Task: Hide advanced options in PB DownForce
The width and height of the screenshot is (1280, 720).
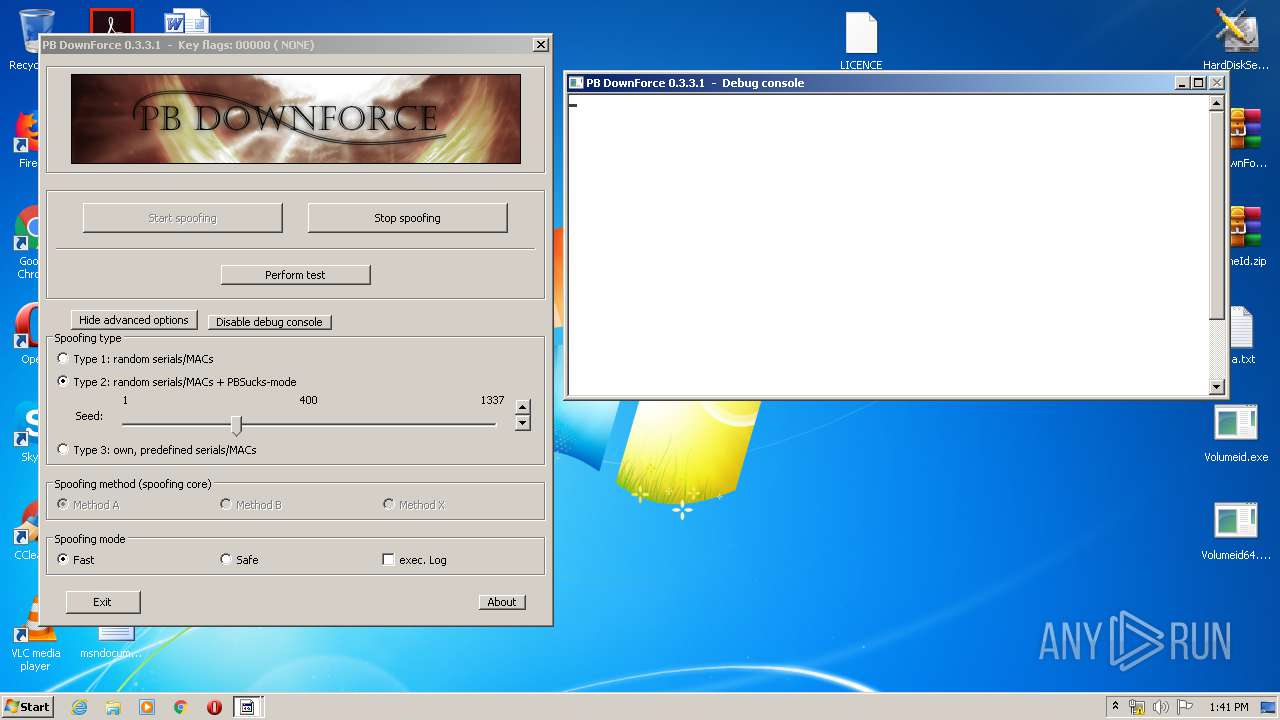Action: pos(133,320)
